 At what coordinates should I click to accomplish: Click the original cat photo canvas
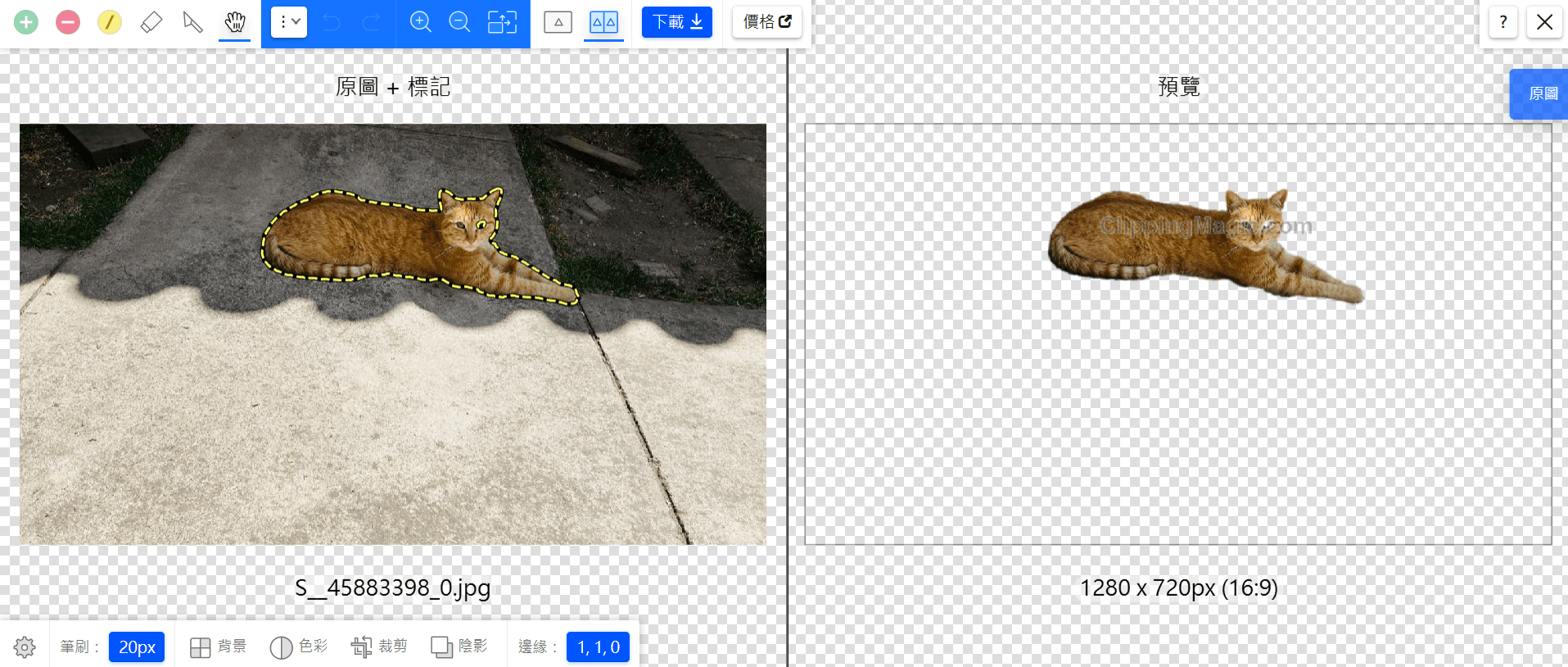pyautogui.click(x=393, y=334)
